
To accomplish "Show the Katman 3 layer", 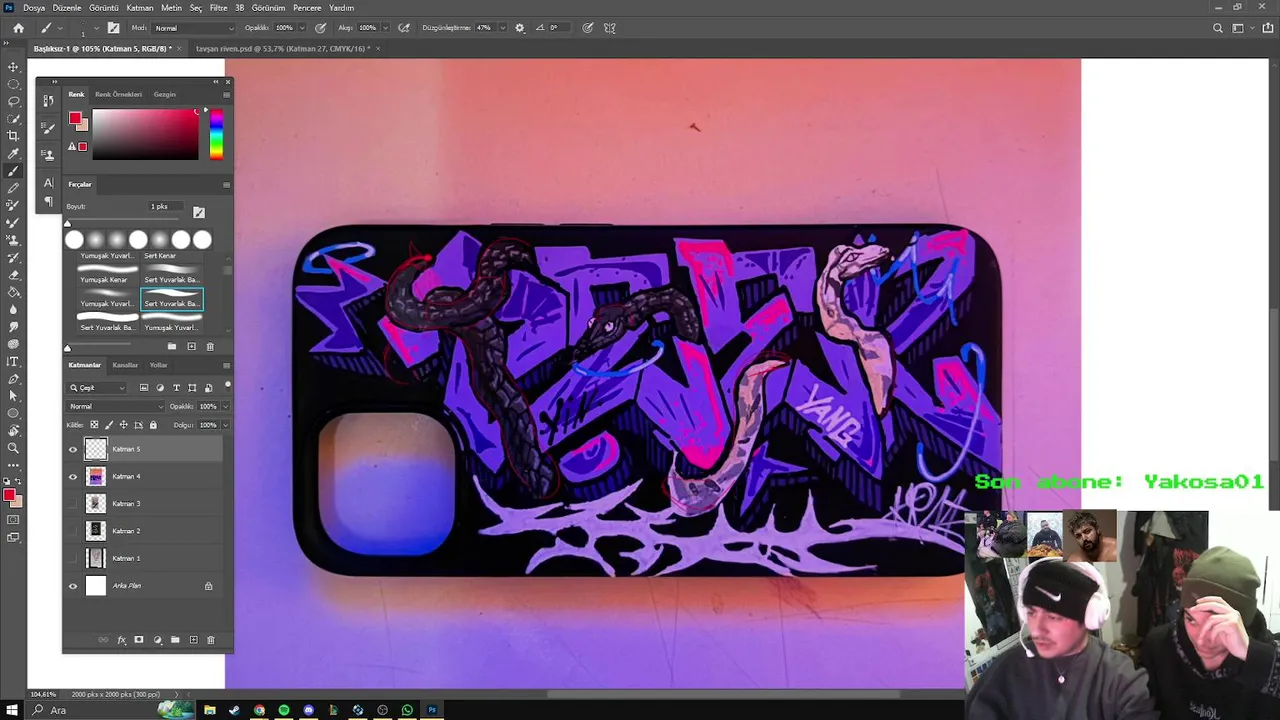I will [x=72, y=504].
